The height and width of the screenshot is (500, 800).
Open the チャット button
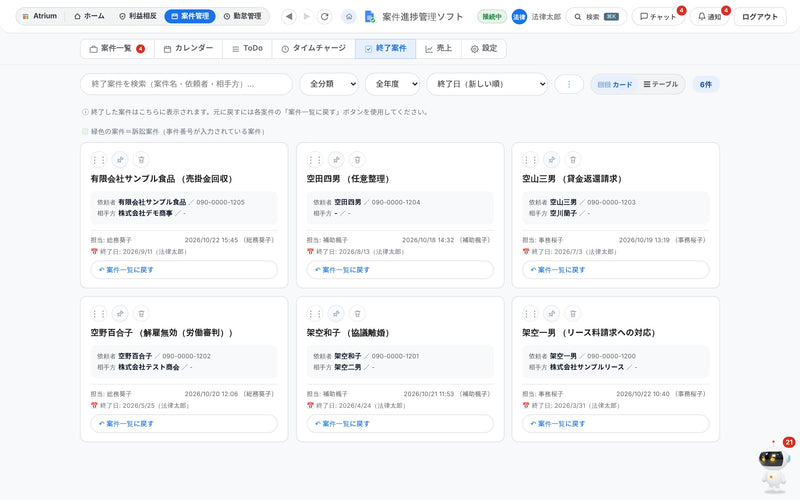click(x=658, y=17)
